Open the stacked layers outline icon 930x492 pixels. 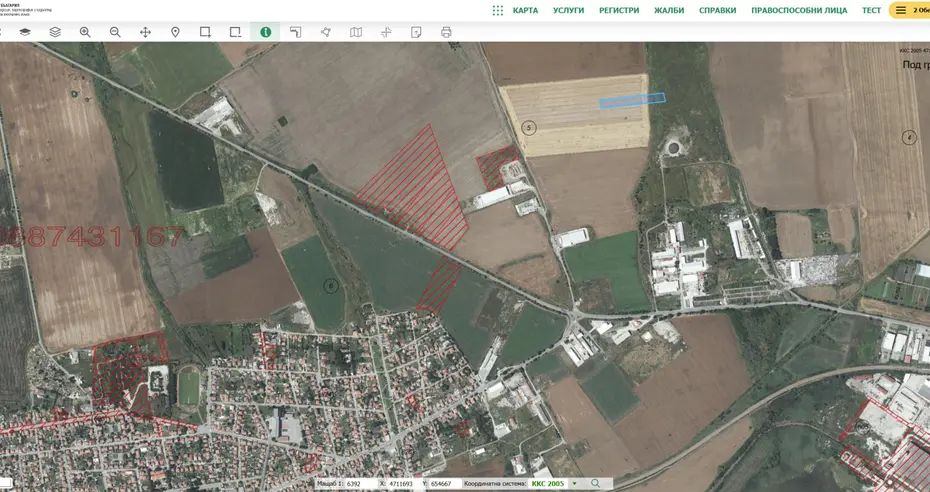tap(55, 32)
